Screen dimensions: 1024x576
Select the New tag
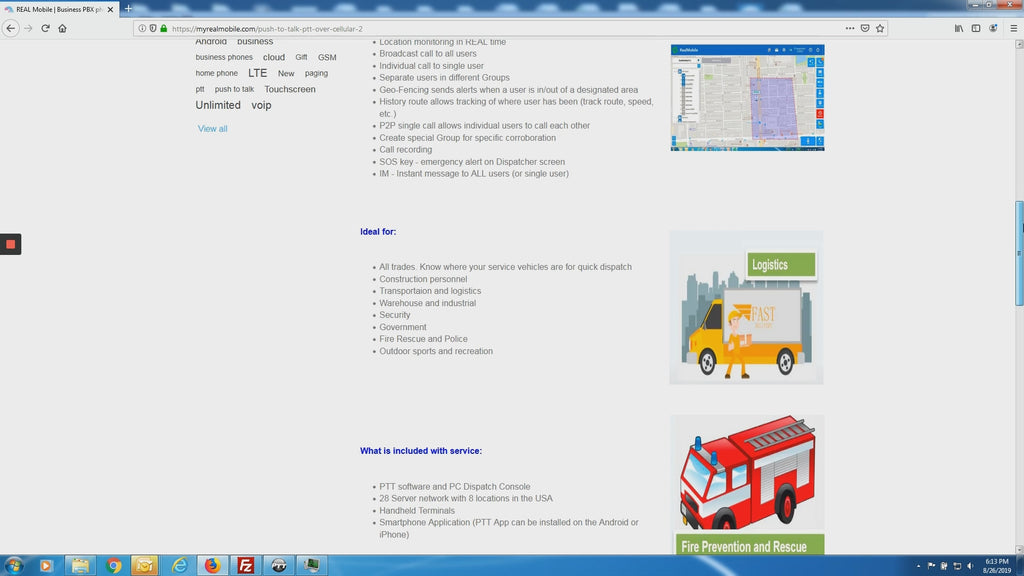[x=286, y=74]
